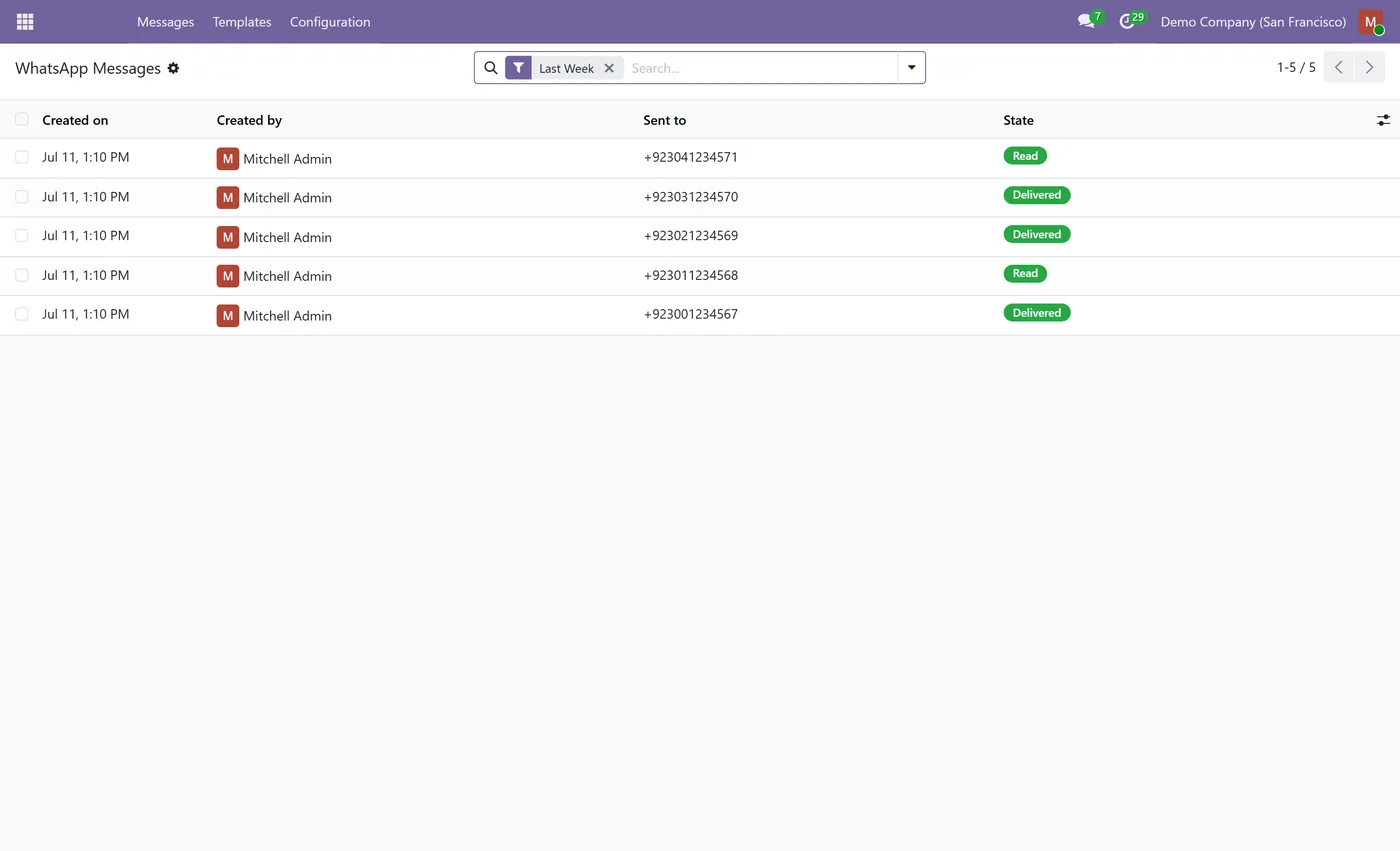Image resolution: width=1400 pixels, height=851 pixels.
Task: Click Mitchell Admin name in the +923021234569 row
Action: (287, 237)
